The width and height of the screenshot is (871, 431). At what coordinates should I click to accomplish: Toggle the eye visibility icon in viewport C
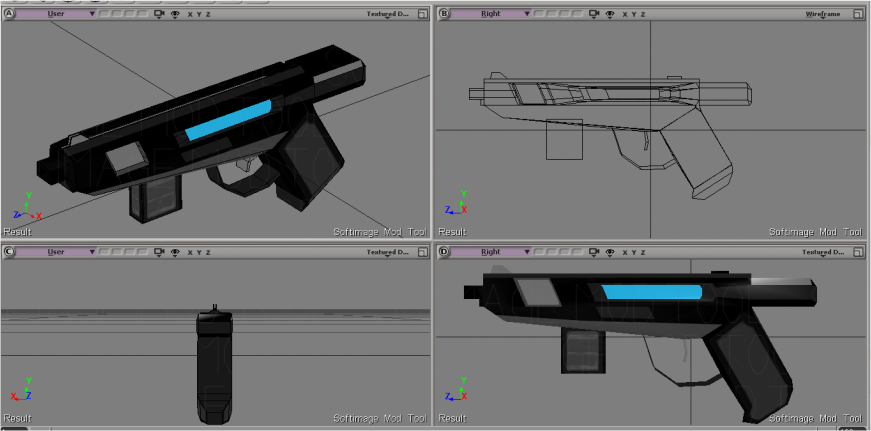click(x=175, y=252)
